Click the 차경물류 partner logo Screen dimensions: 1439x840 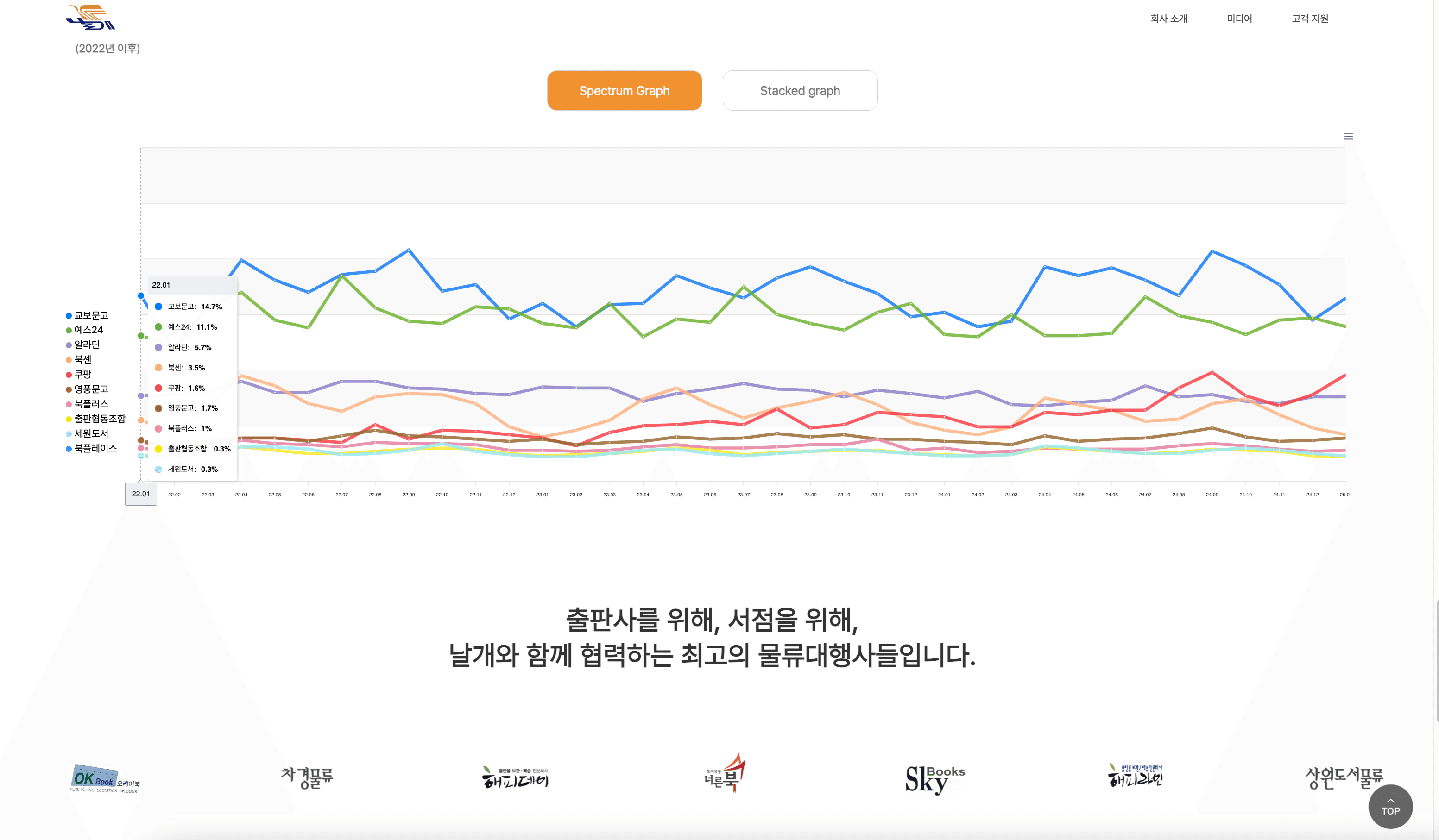(x=307, y=777)
